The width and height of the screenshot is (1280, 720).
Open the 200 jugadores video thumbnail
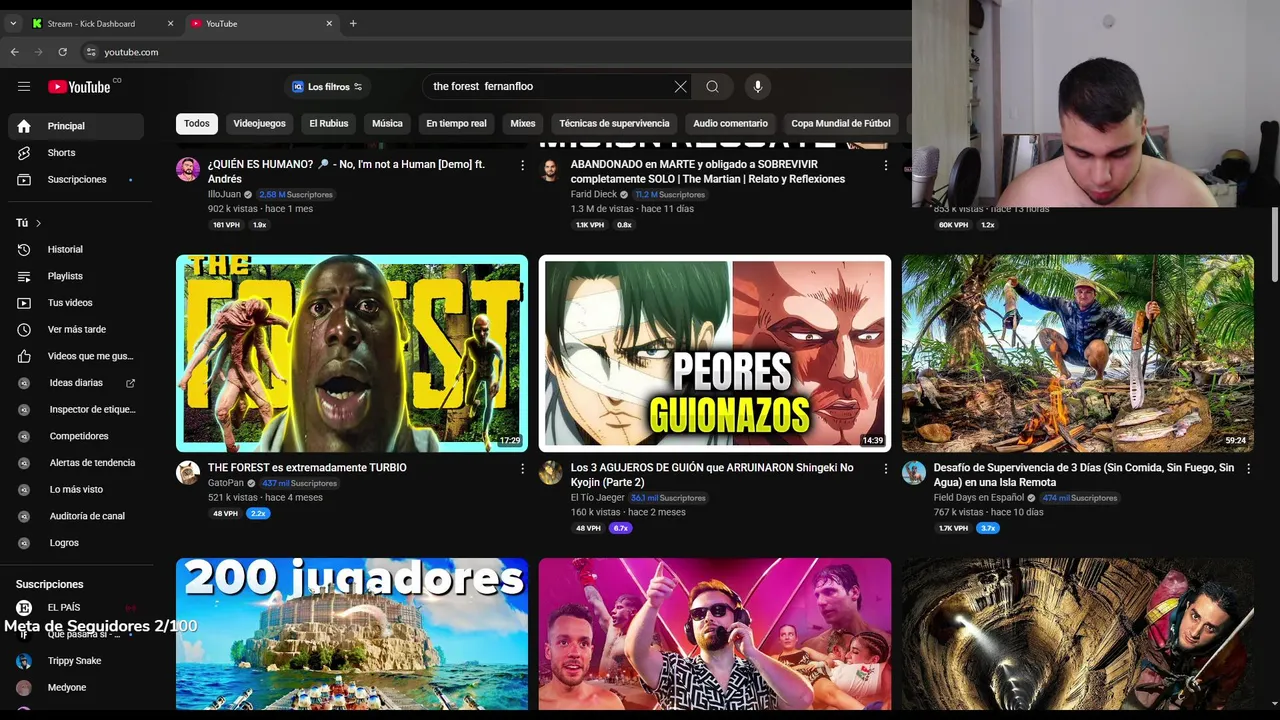[352, 634]
